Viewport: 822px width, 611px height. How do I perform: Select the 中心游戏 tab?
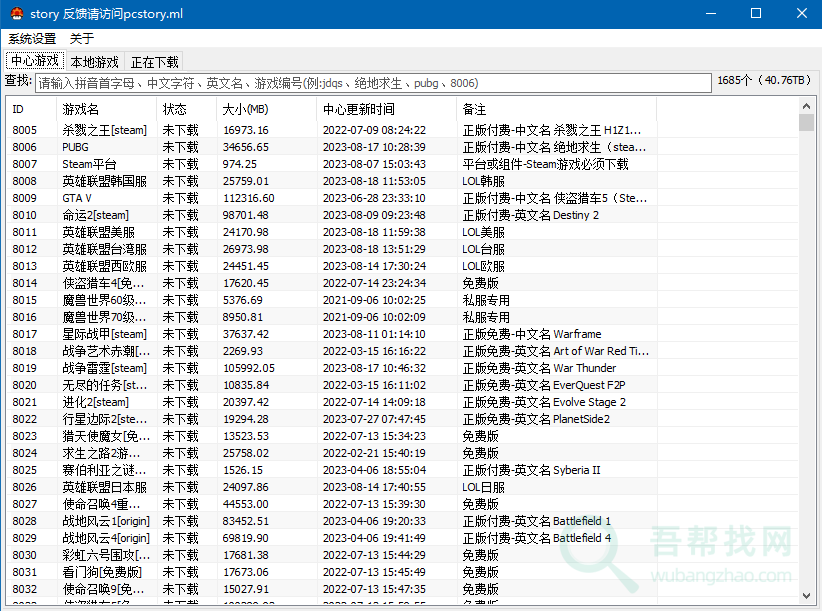tap(35, 61)
